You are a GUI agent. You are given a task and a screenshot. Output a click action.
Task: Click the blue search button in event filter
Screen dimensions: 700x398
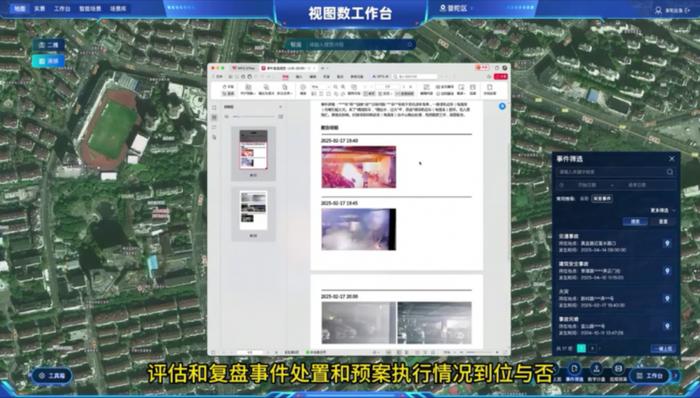click(635, 222)
